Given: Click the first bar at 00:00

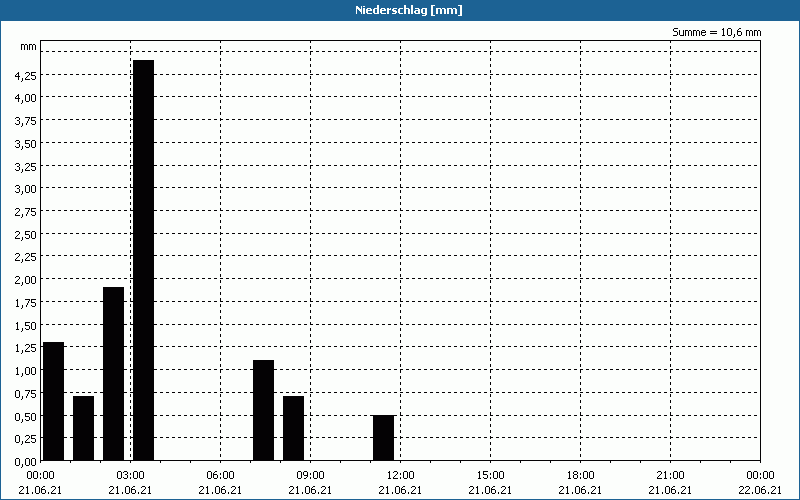Looking at the screenshot, I should click(54, 402).
